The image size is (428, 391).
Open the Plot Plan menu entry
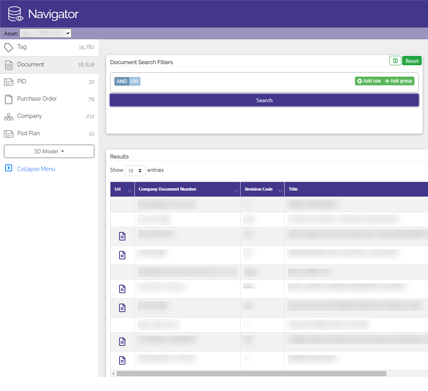[49, 134]
